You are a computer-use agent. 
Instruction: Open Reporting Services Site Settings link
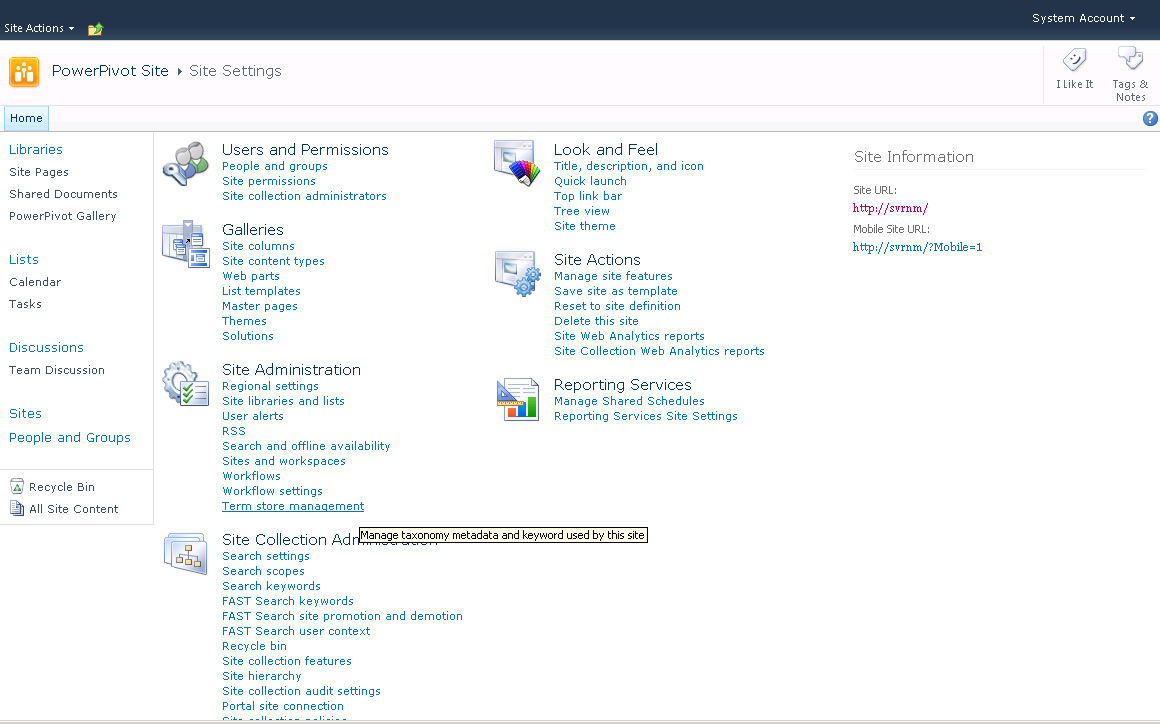click(646, 416)
